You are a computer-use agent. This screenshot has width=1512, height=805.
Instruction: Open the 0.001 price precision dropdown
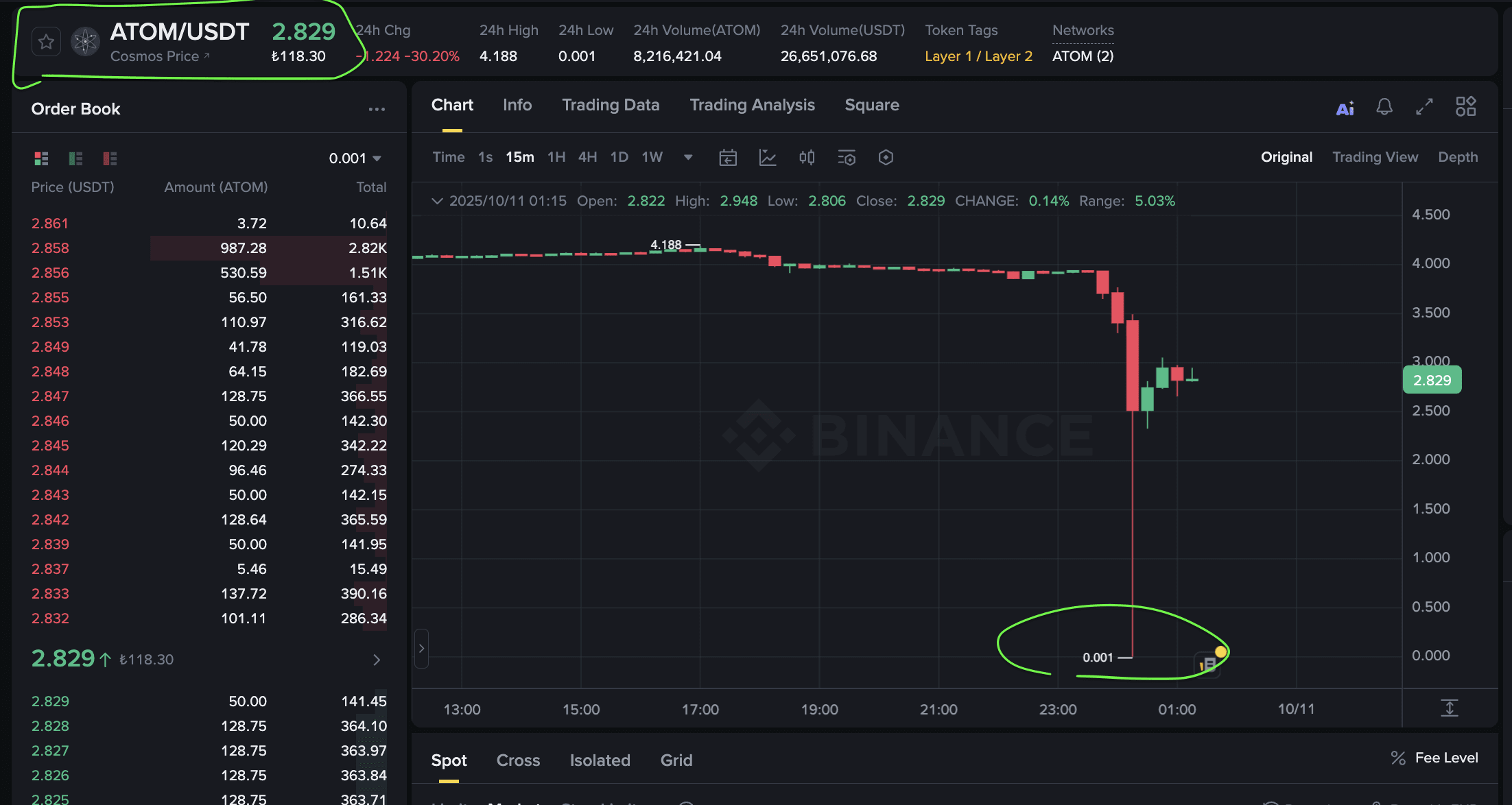point(355,158)
